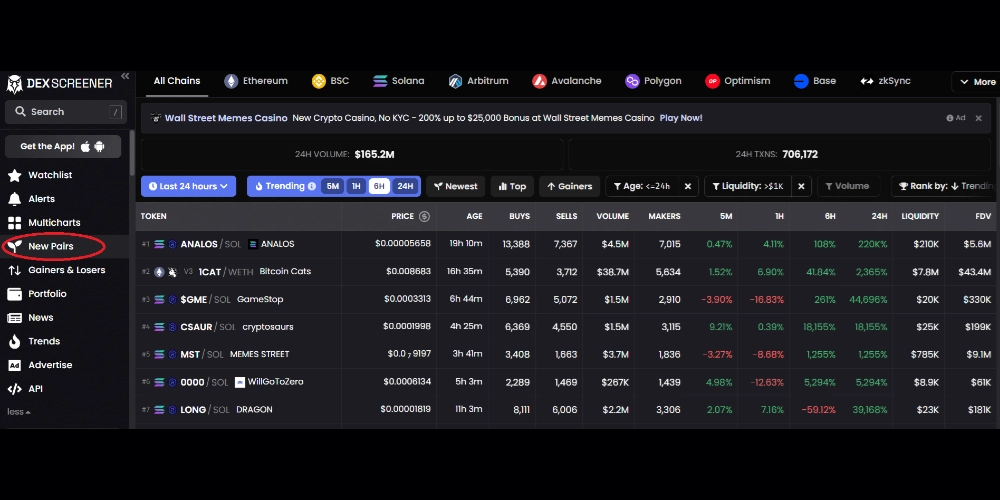Filter by Polygon chain
1000x500 pixels.
coord(653,81)
